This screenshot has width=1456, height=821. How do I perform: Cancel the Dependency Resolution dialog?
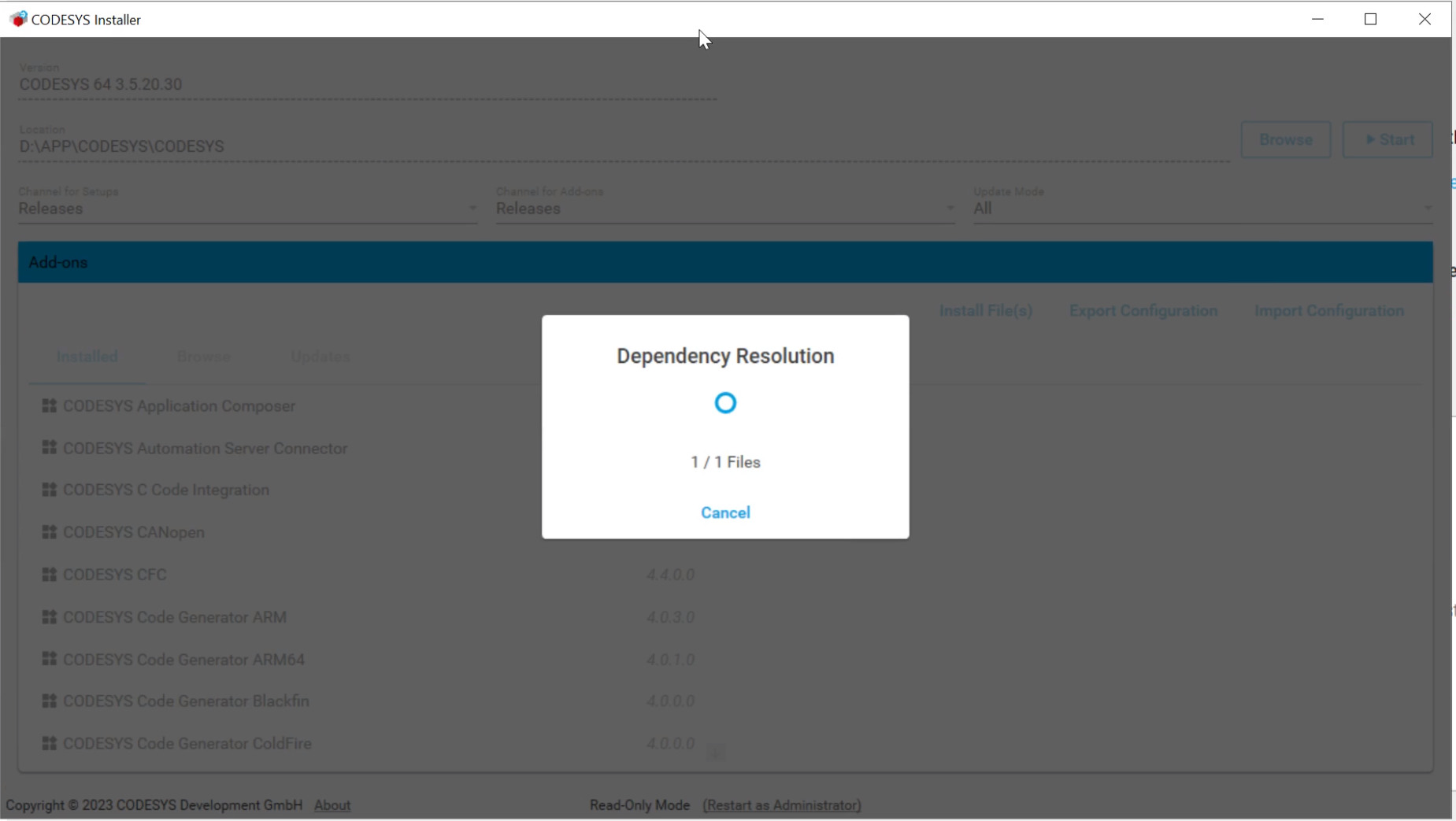[x=725, y=512]
